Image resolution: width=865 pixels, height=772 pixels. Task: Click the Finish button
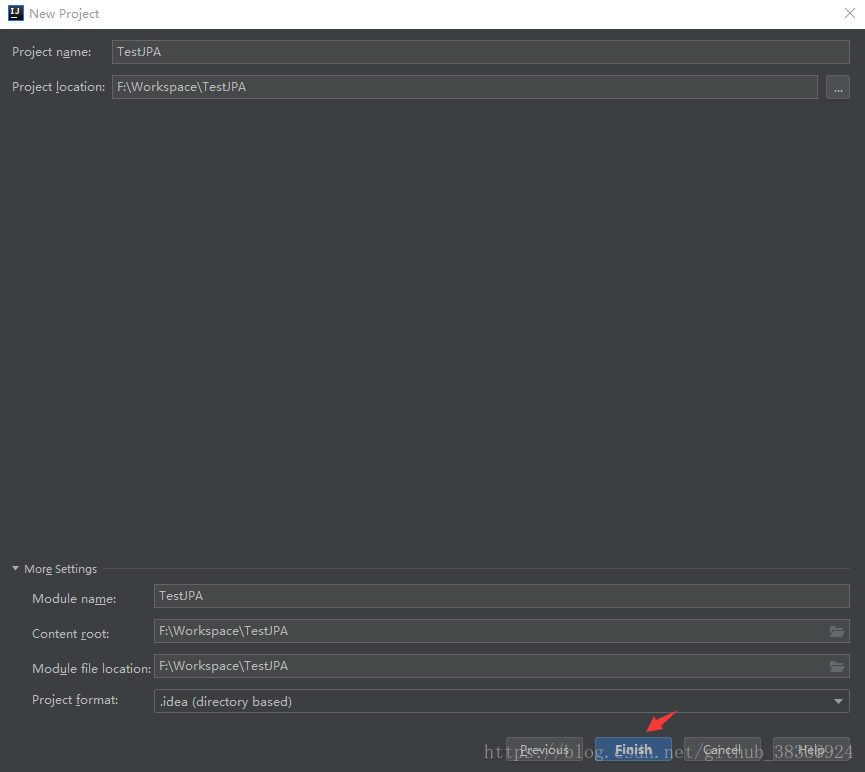633,749
